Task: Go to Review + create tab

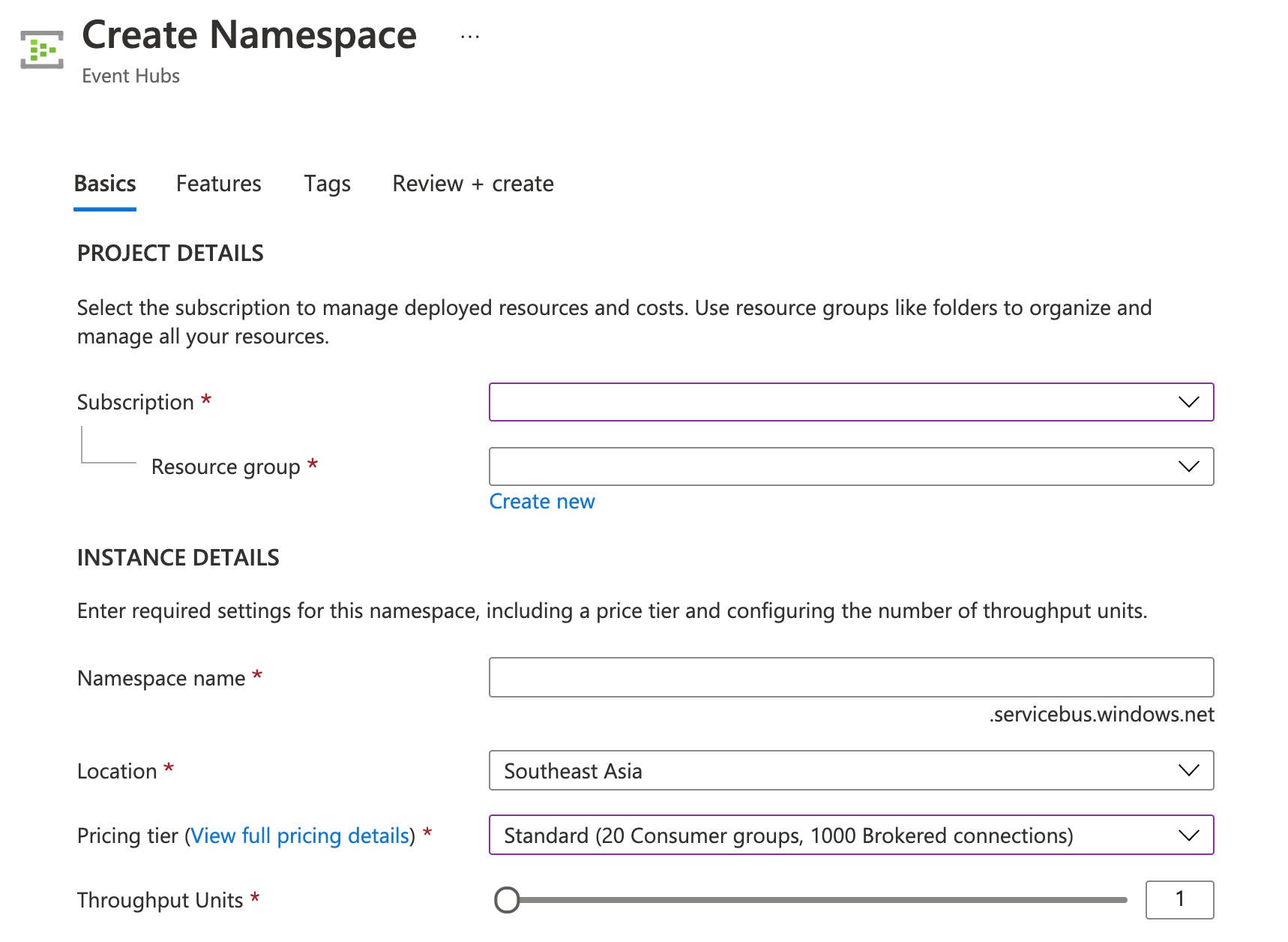Action: [x=472, y=184]
